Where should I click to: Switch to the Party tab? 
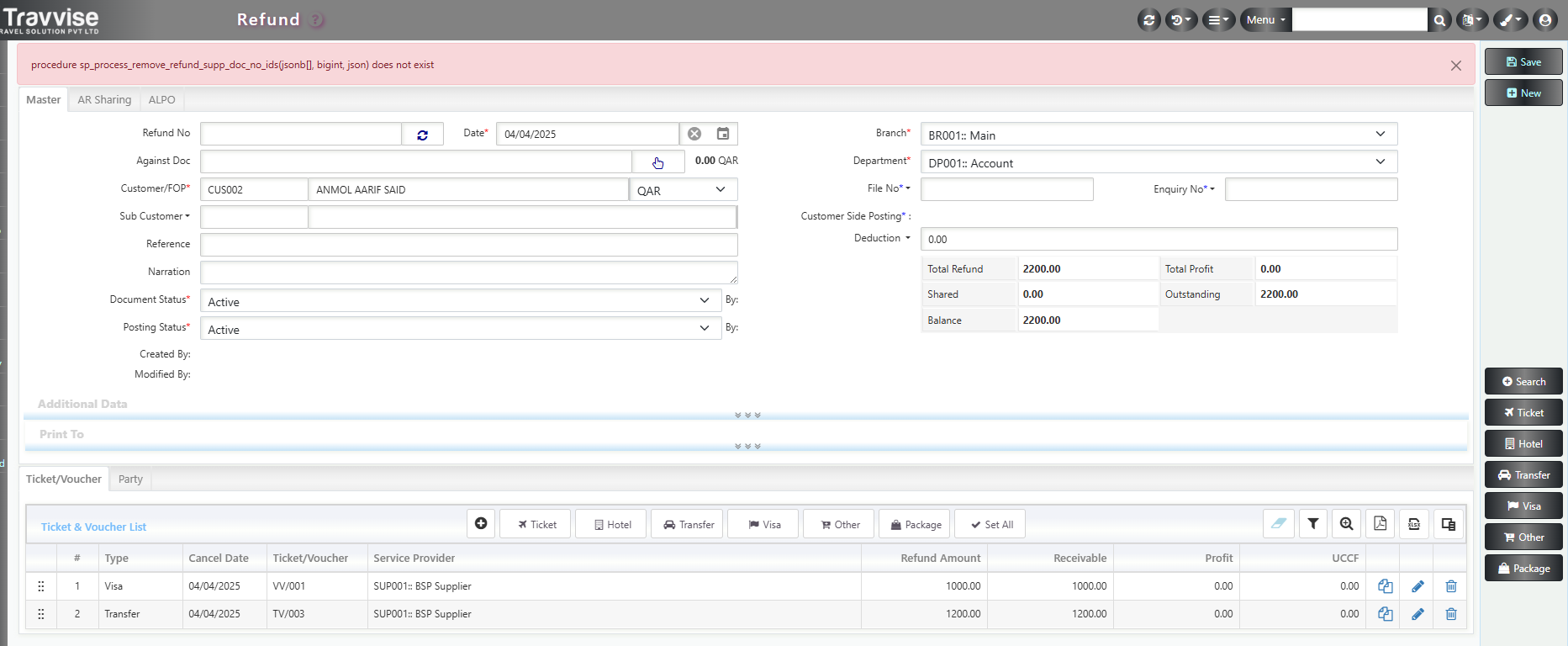pos(130,479)
